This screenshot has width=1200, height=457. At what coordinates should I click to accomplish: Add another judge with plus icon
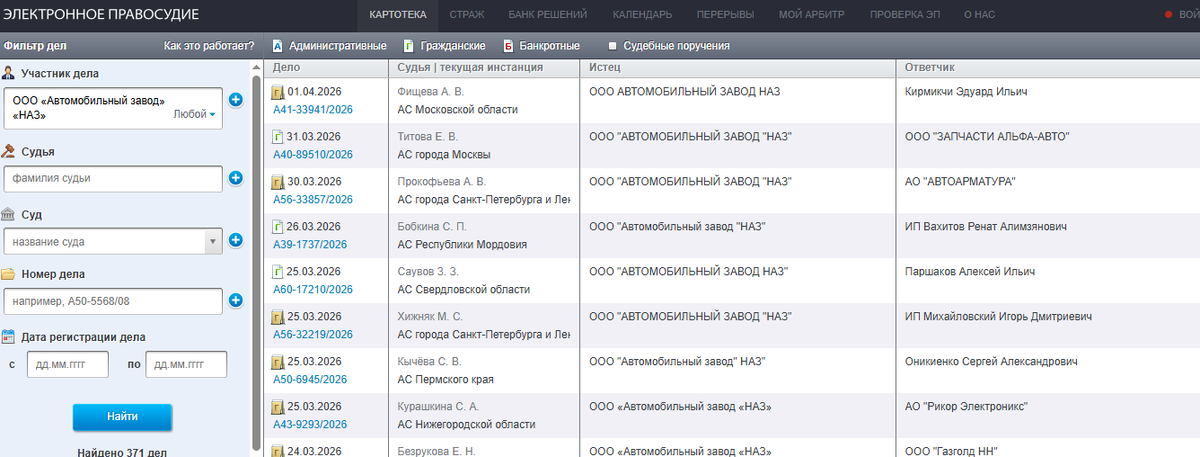(236, 179)
